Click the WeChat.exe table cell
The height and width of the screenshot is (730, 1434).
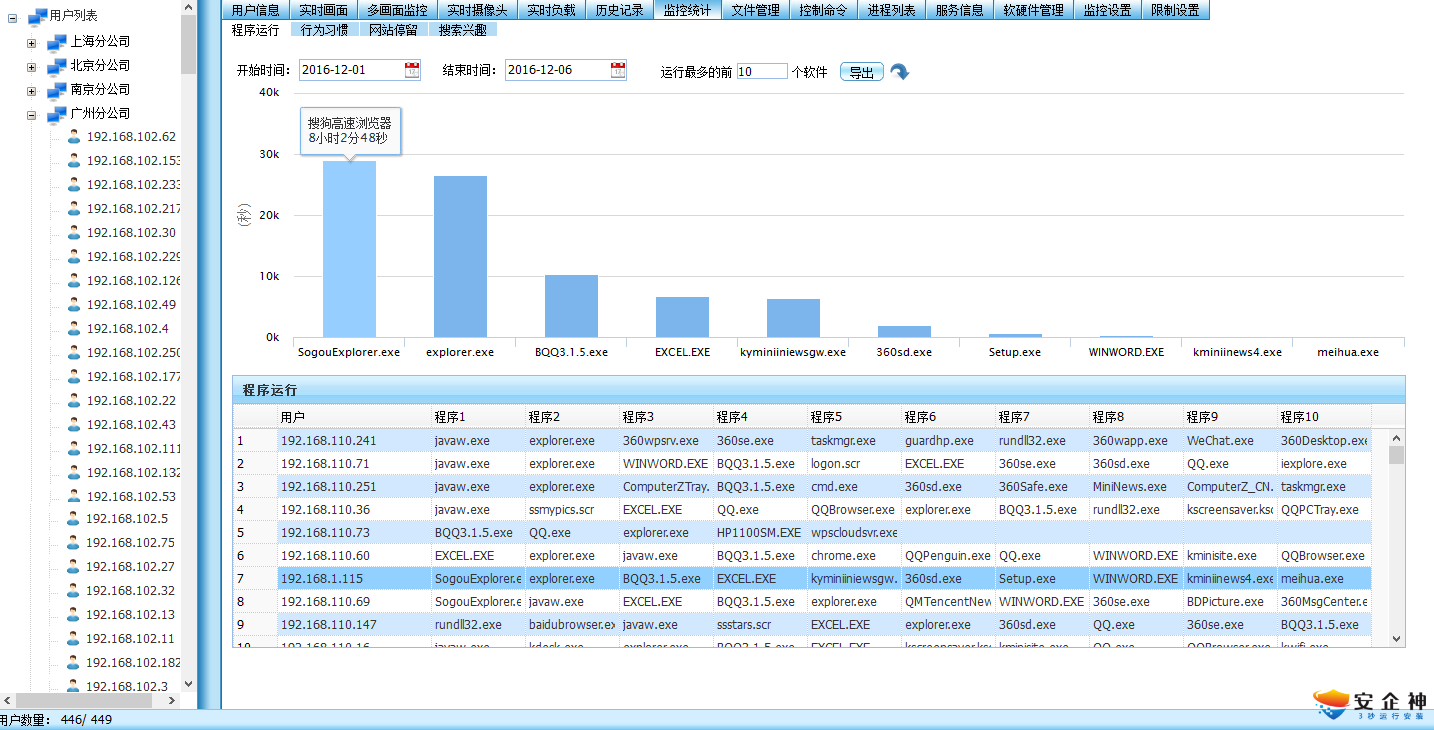(x=1230, y=440)
